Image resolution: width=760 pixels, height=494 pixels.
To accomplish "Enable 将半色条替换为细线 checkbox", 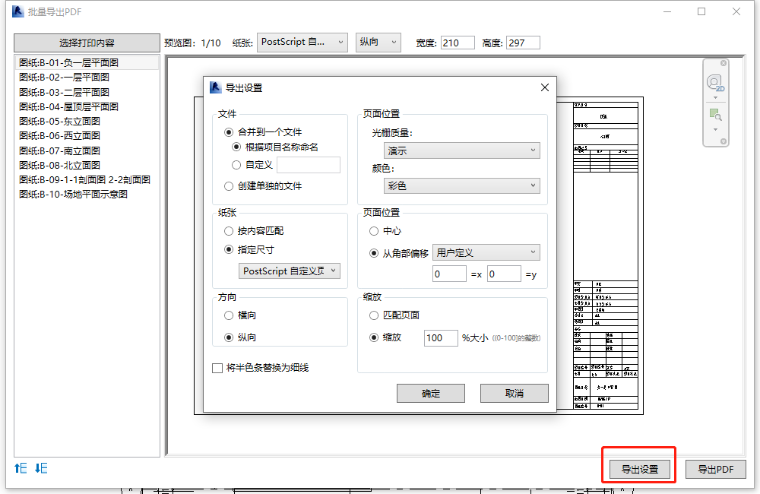I will click(x=218, y=368).
